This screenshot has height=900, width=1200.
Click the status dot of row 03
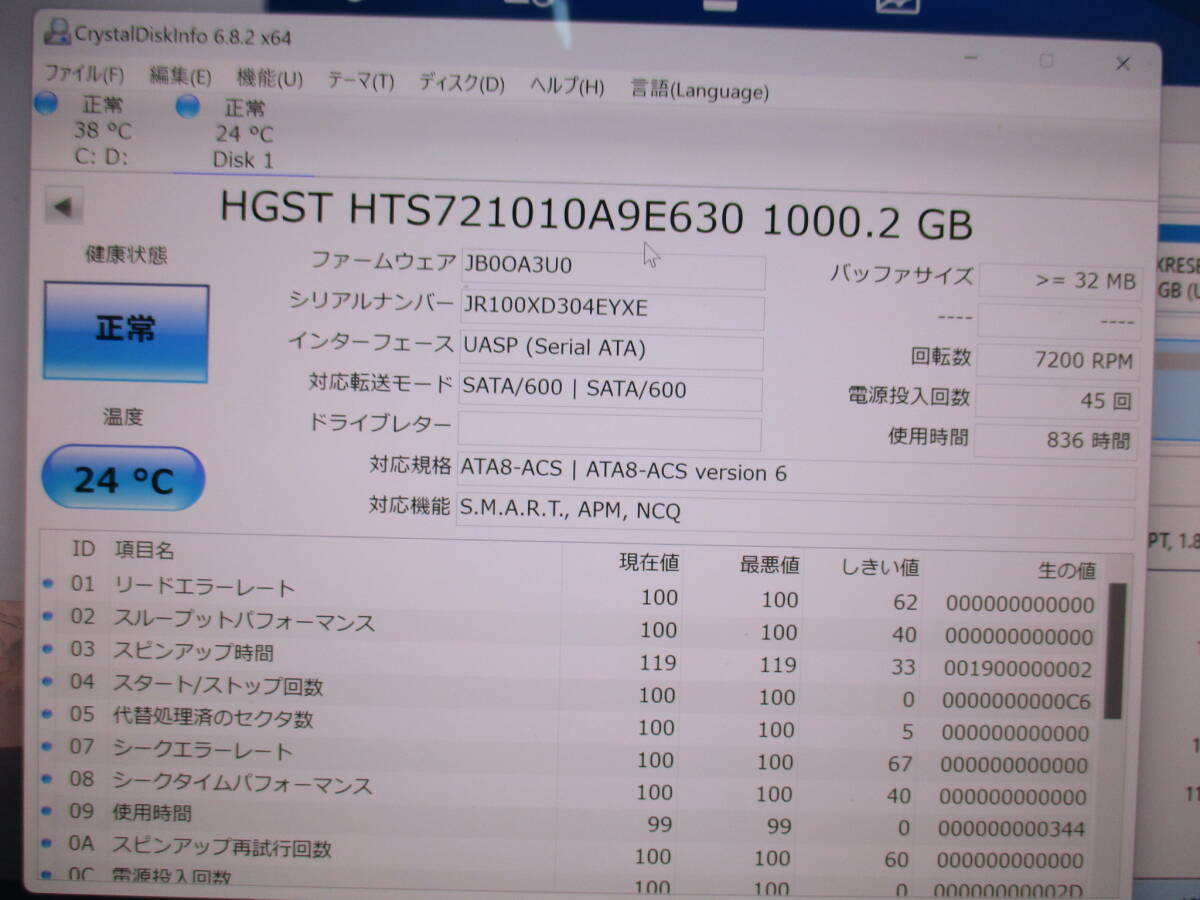(x=48, y=647)
